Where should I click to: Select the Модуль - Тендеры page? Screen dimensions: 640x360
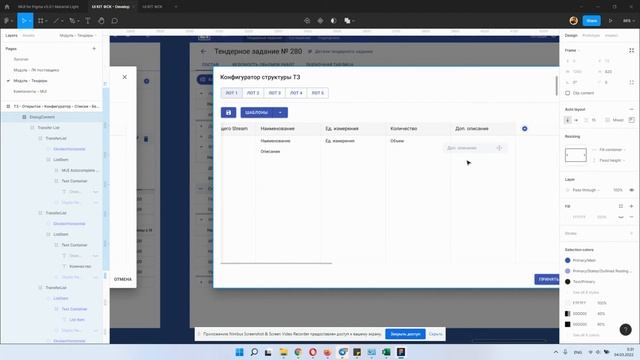coord(30,81)
